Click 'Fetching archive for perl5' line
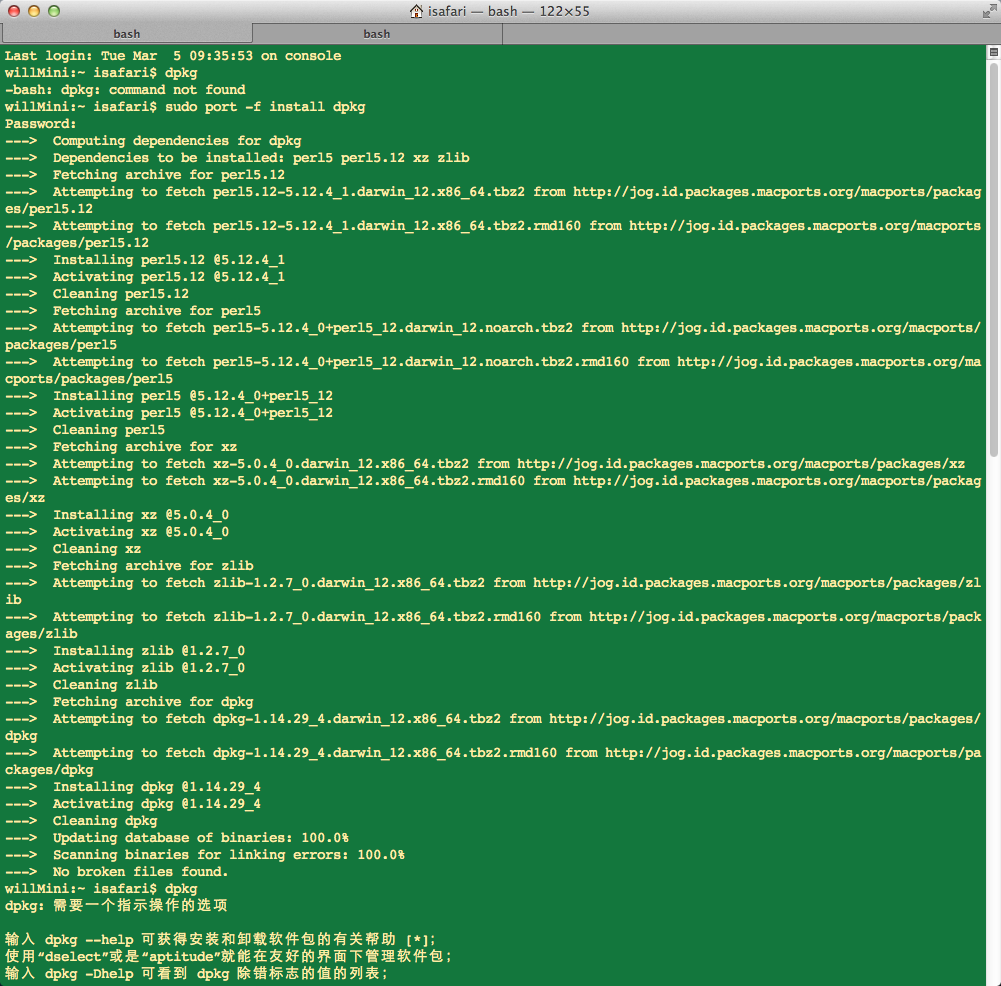Viewport: 1001px width, 986px height. click(133, 311)
